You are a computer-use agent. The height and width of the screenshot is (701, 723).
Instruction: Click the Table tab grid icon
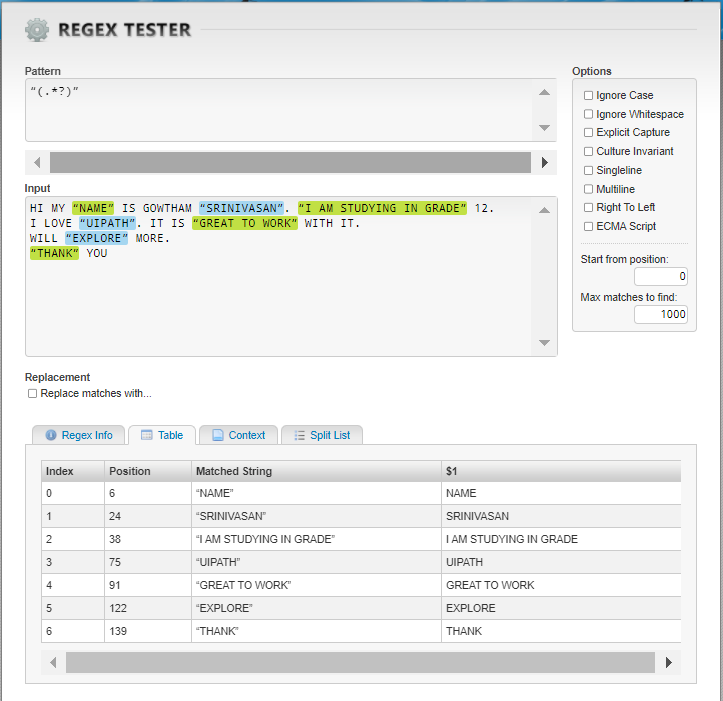pos(146,435)
